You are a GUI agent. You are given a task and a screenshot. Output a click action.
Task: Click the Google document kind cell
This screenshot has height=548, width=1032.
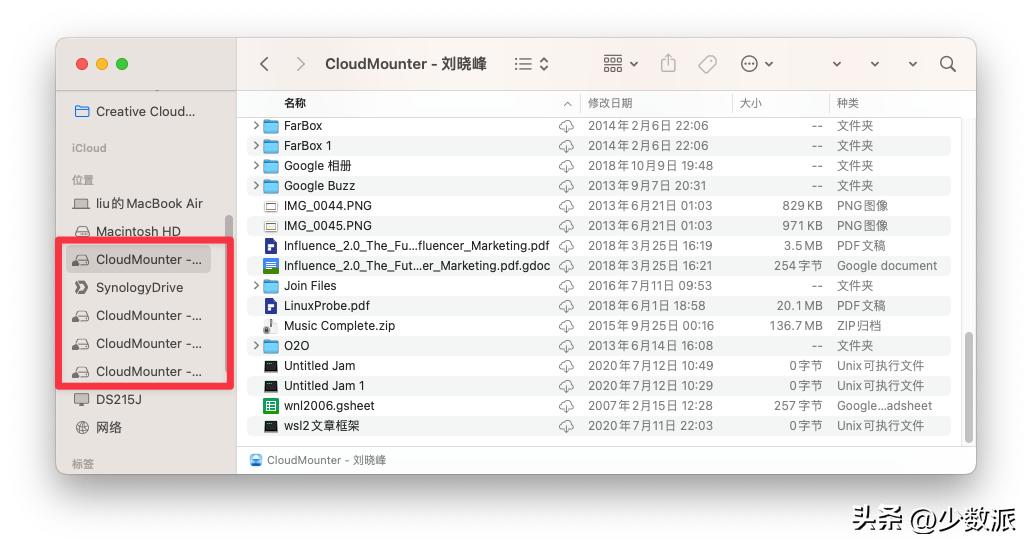[887, 266]
